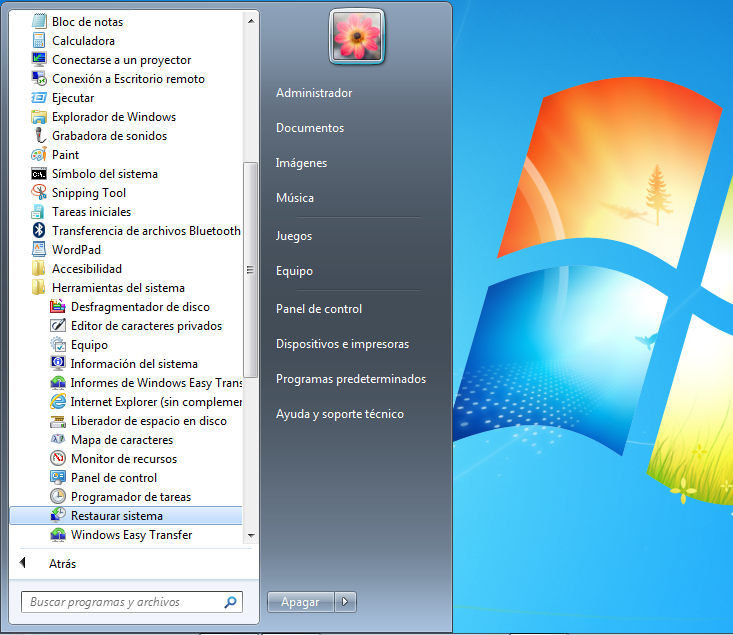Open the Administrador folder link

[x=314, y=93]
